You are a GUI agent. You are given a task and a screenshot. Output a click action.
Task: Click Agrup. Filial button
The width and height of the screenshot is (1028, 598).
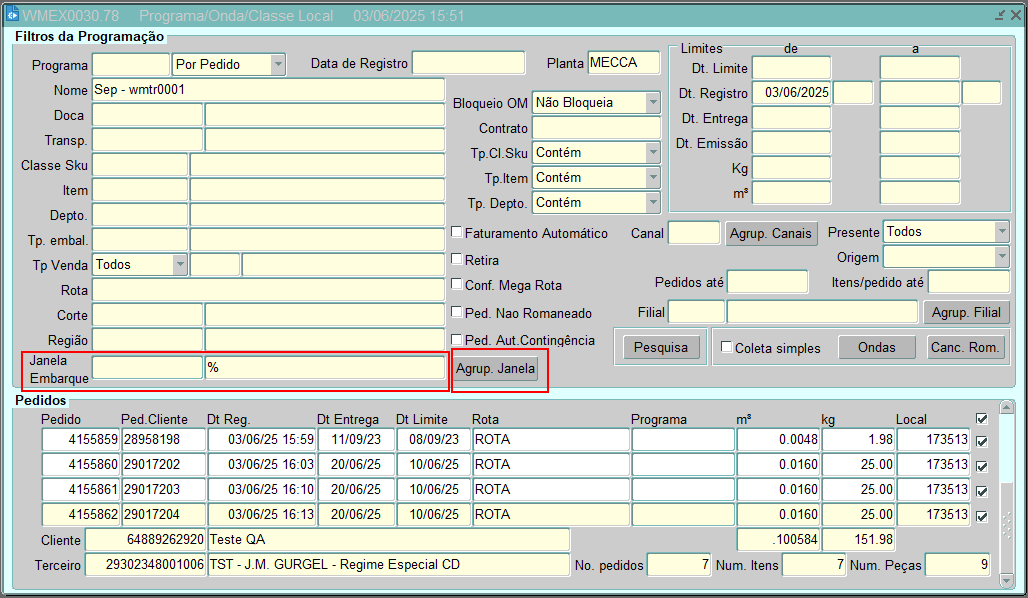coord(966,312)
